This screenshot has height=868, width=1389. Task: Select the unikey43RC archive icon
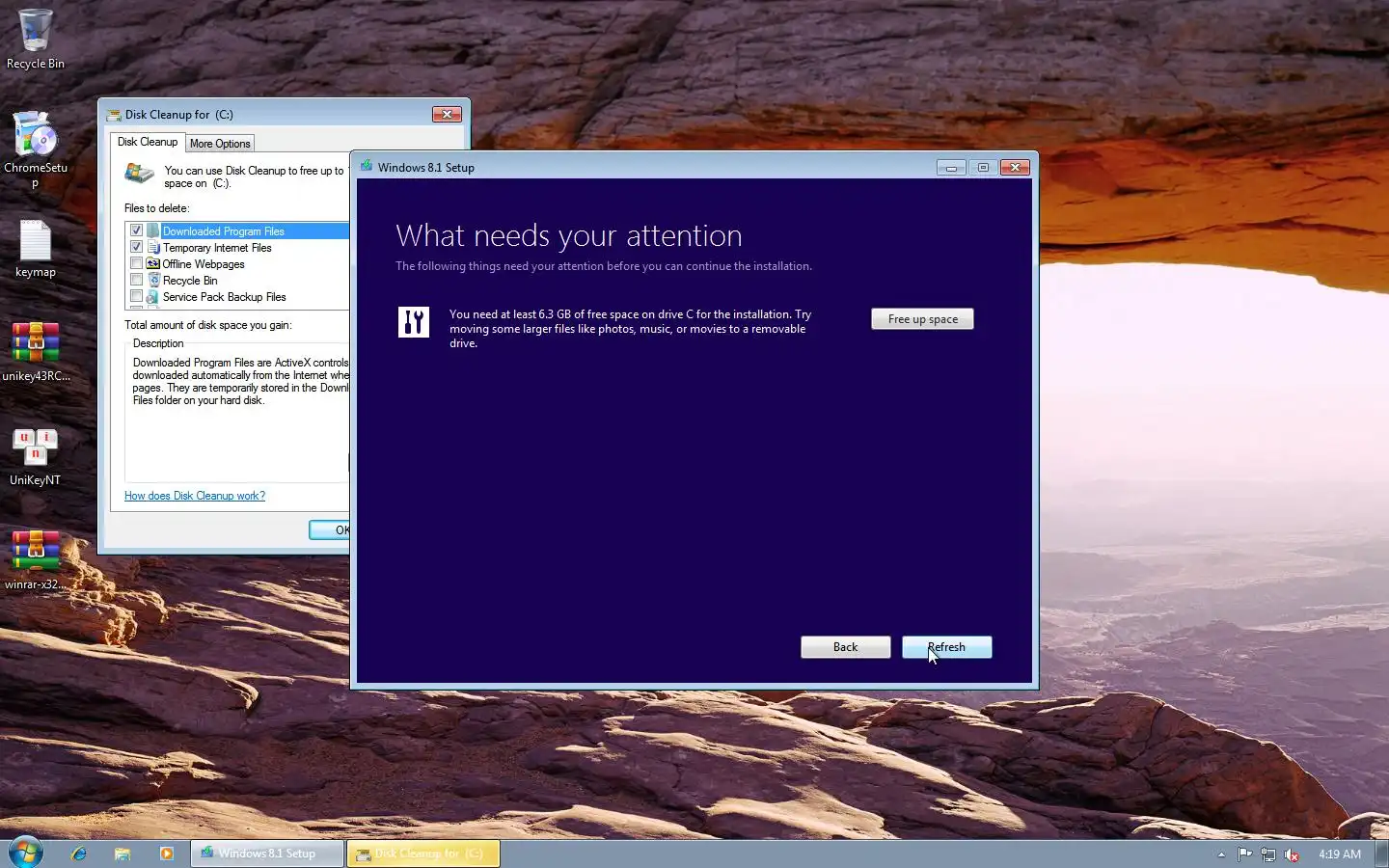[x=36, y=352]
